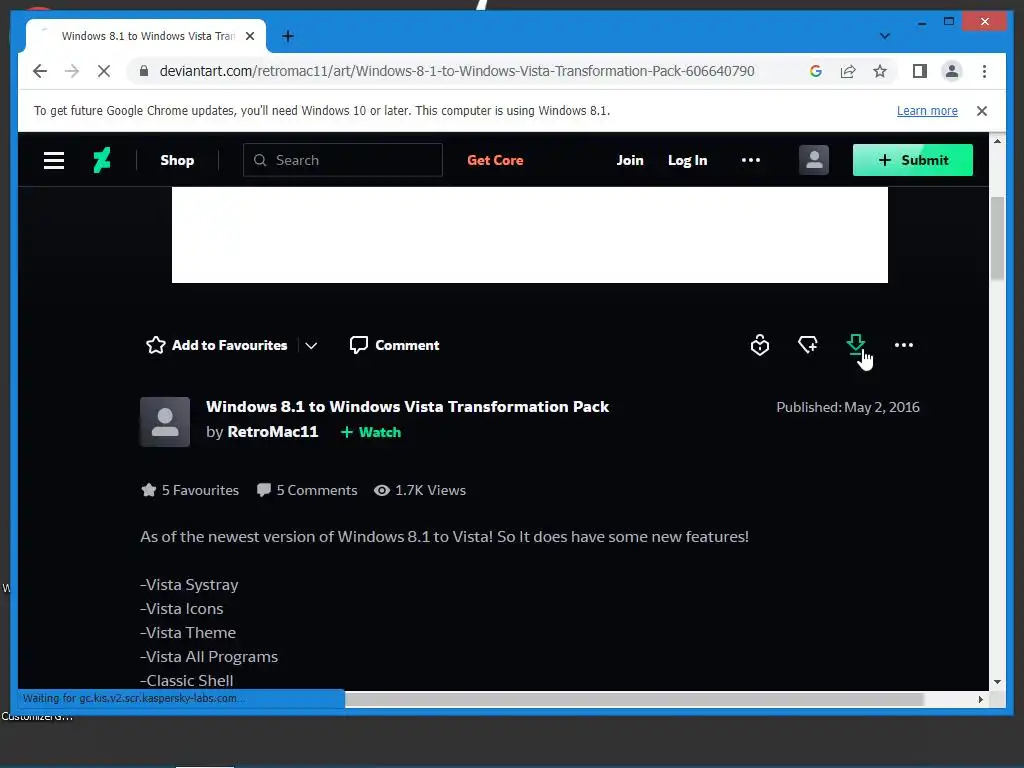Click the Comment button
Viewport: 1024px width, 768px height.
[x=394, y=345]
